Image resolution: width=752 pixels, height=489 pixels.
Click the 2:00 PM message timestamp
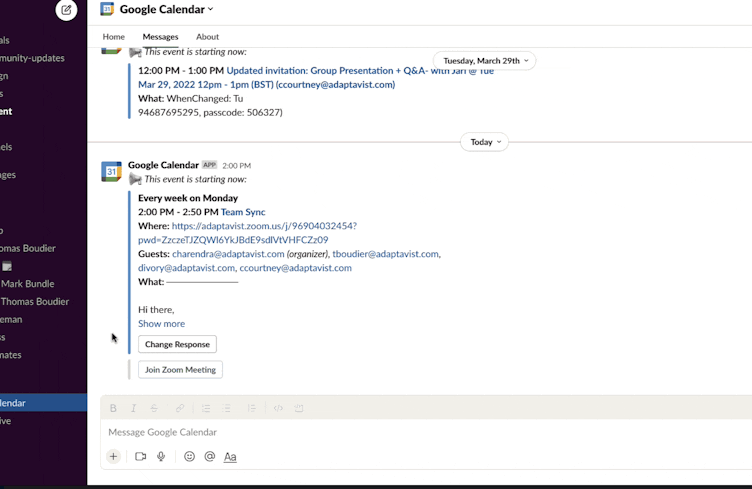click(x=236, y=165)
